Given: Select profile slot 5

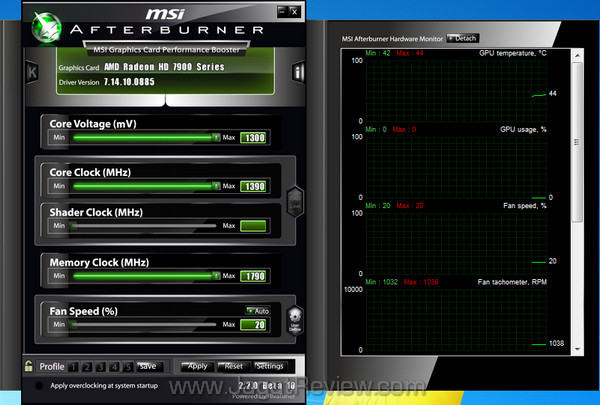Looking at the screenshot, I should coord(127,366).
